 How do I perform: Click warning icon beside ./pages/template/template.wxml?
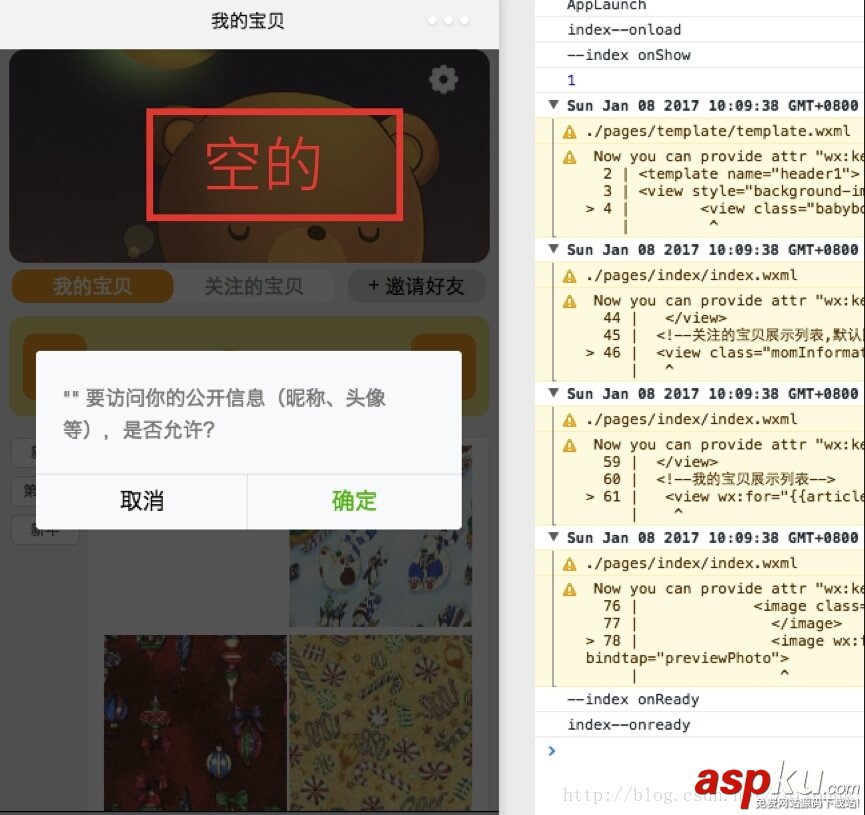(569, 132)
